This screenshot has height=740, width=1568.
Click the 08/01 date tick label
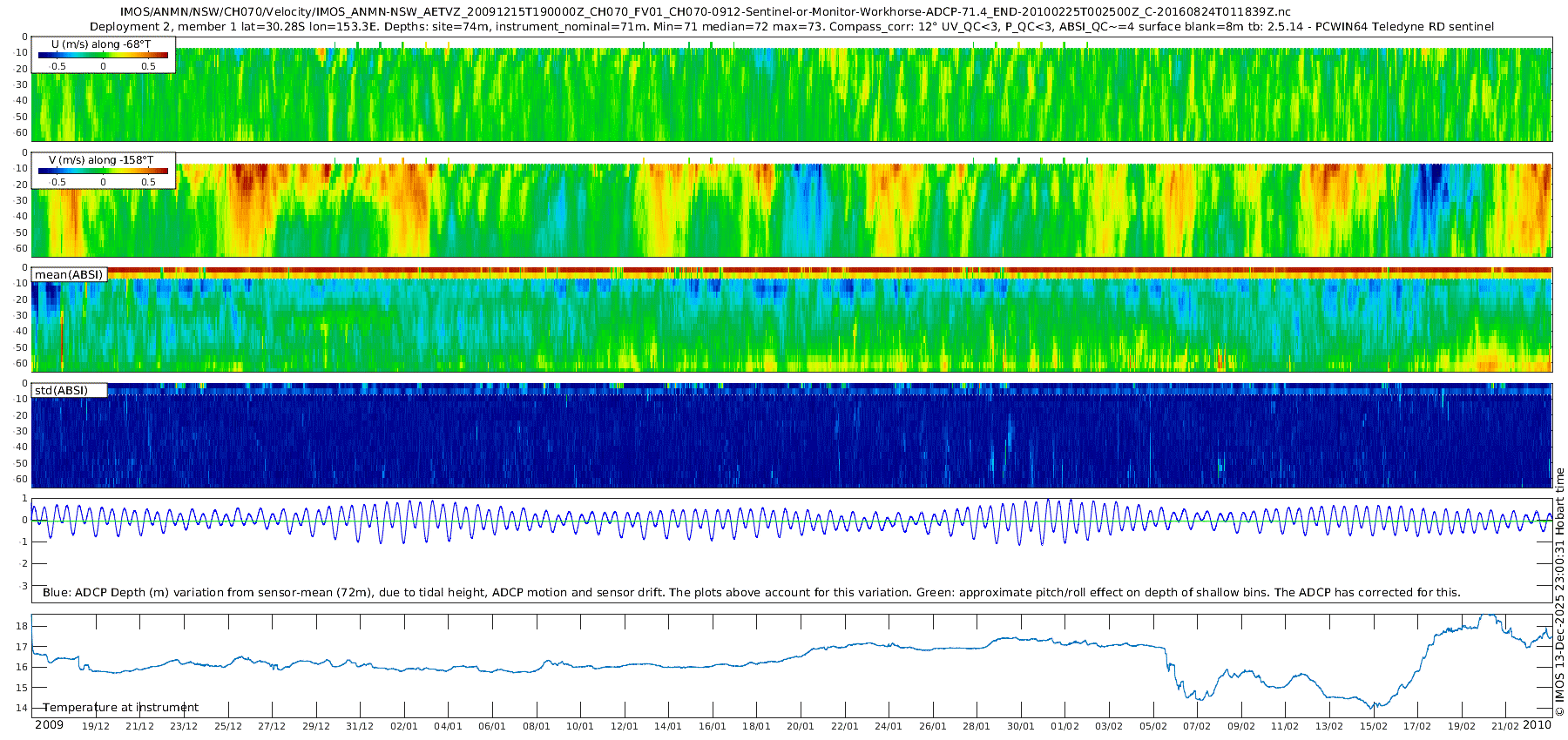coord(537,726)
